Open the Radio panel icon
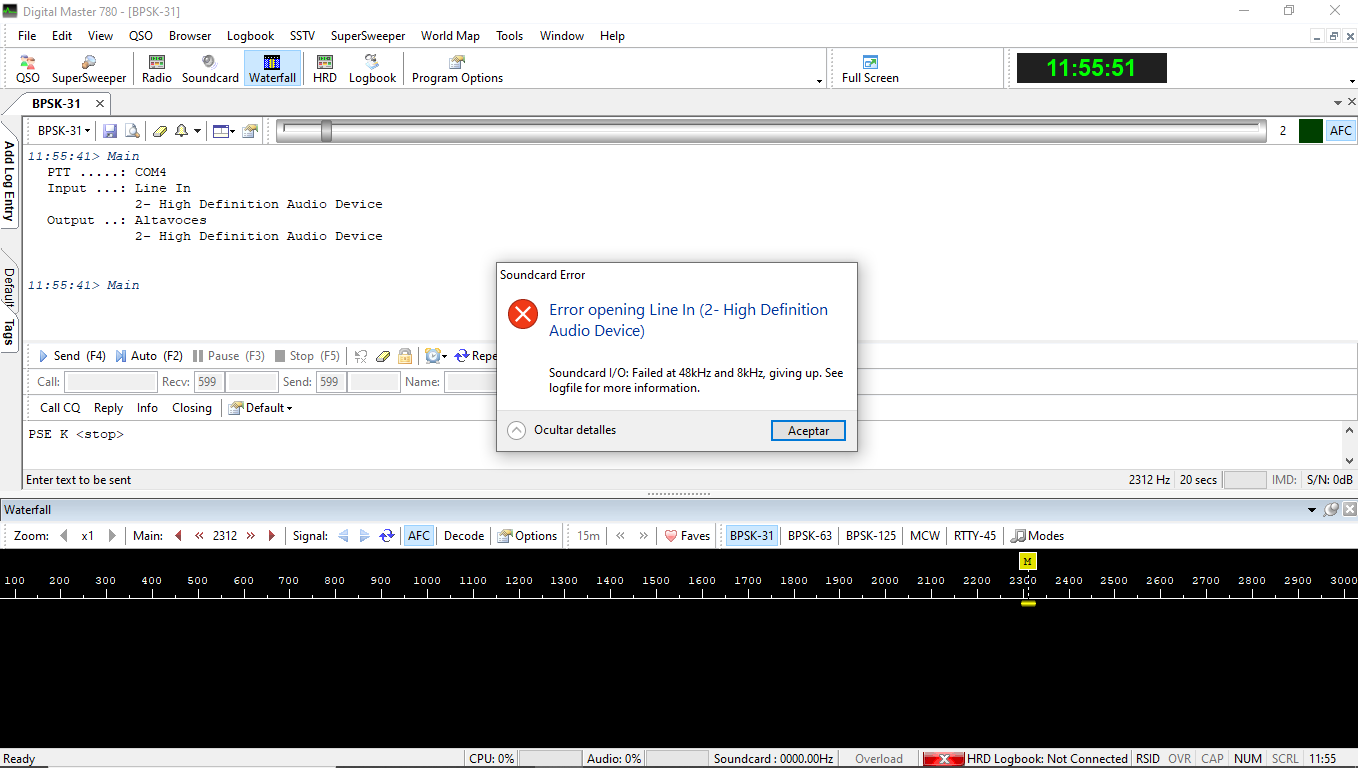Image resolution: width=1358 pixels, height=768 pixels. tap(156, 69)
